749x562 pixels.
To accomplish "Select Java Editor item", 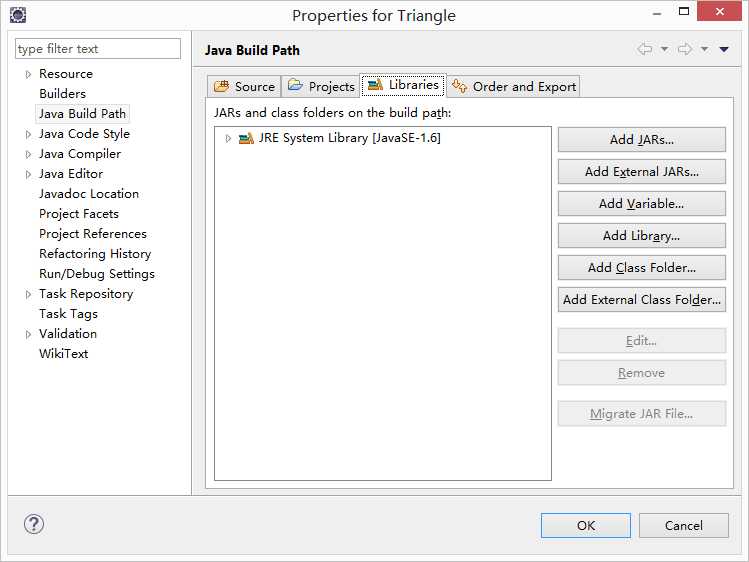I will 71,174.
